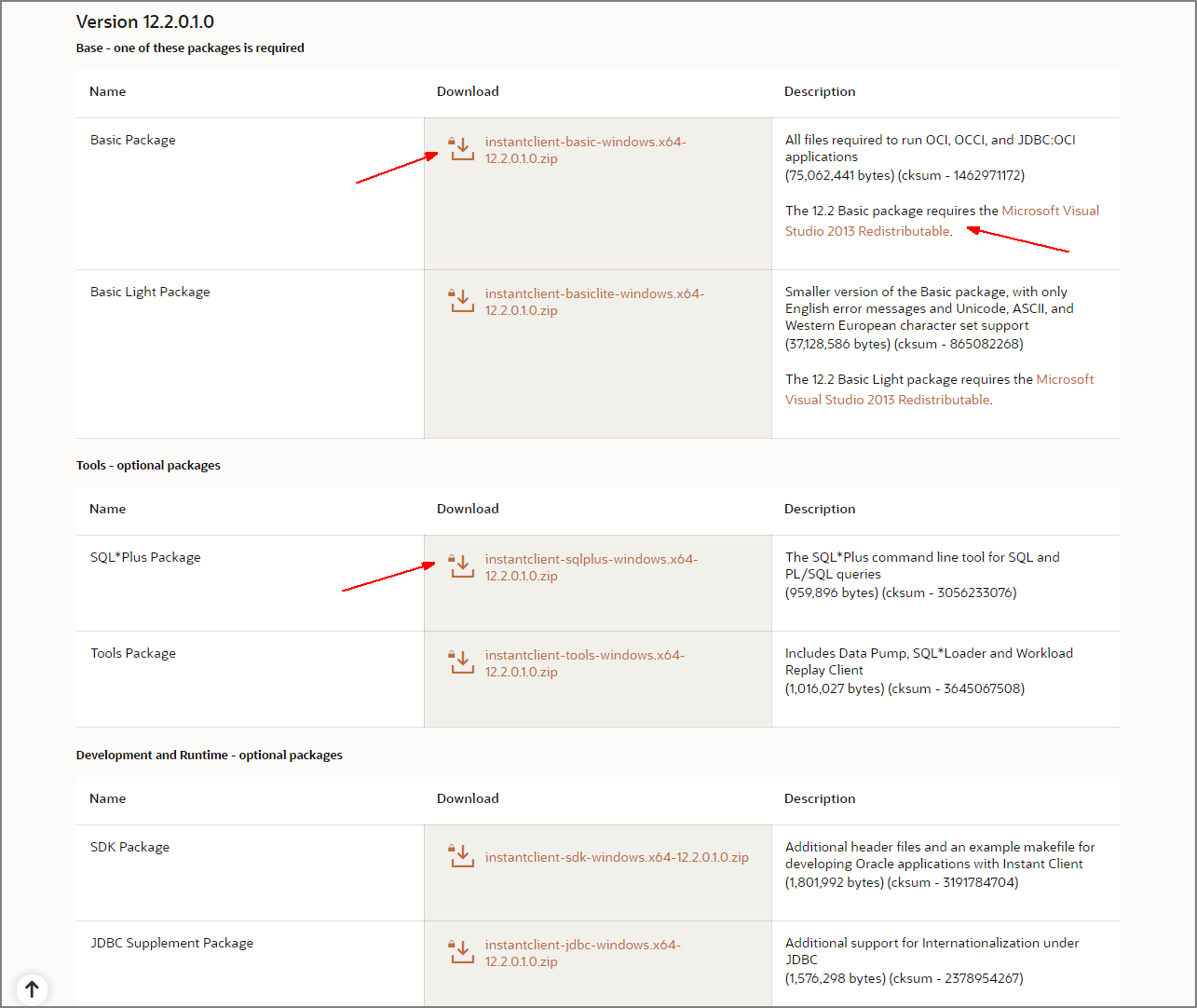This screenshot has width=1197, height=1008.
Task: Click 'All files required to run OCI' description
Action: click(930, 148)
